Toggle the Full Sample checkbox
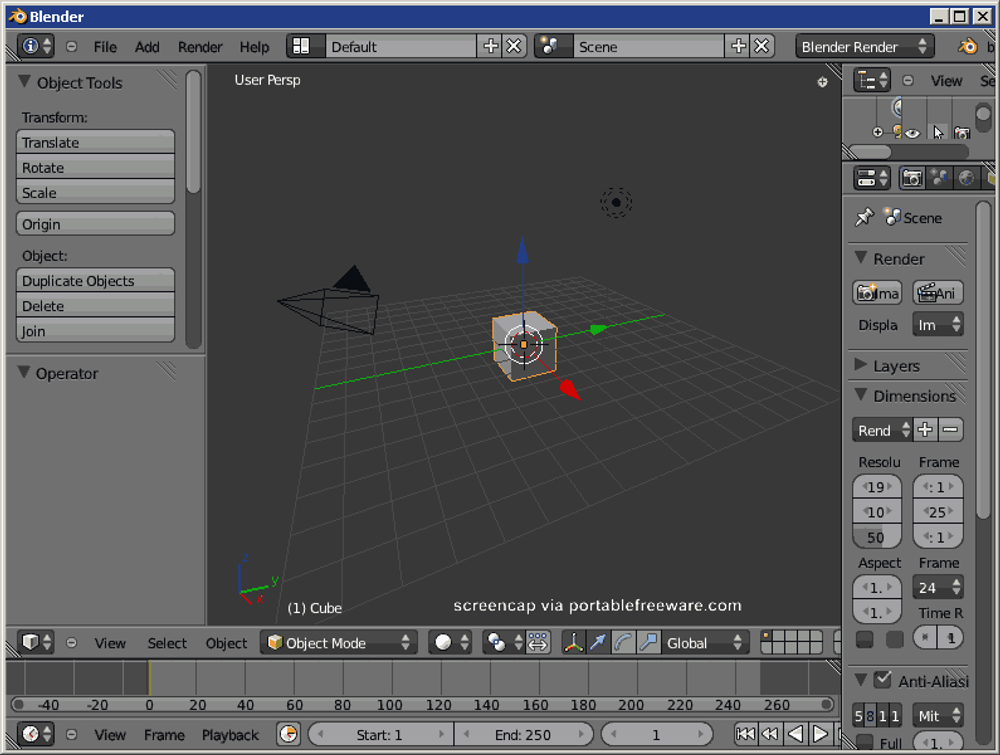This screenshot has height=755, width=1000. click(864, 742)
